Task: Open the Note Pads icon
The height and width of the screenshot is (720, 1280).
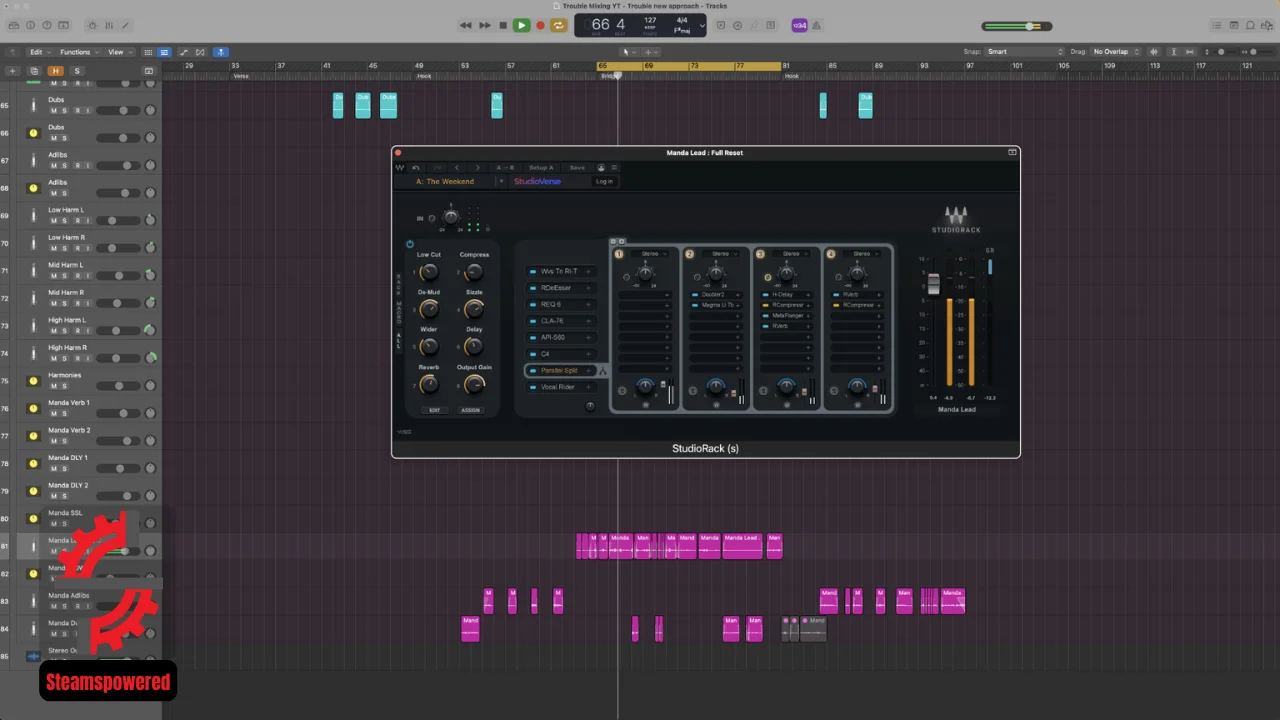Action: (x=1234, y=25)
